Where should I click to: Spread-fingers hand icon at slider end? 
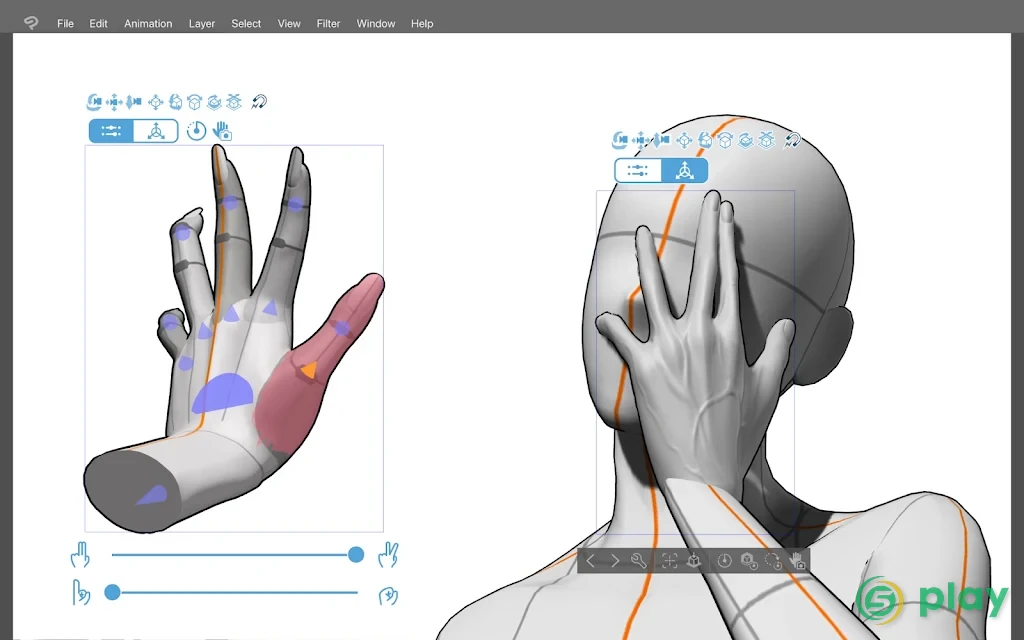(388, 555)
